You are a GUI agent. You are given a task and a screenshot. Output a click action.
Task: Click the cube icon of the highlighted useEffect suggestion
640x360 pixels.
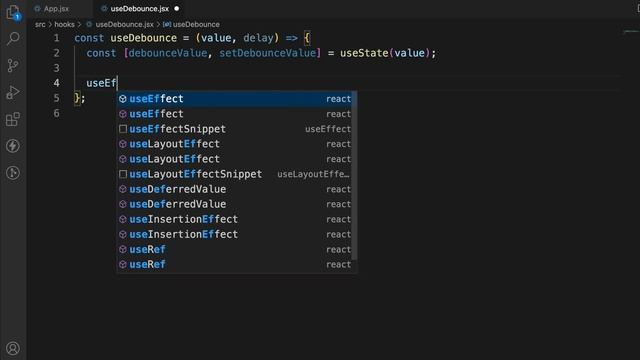pos(123,99)
